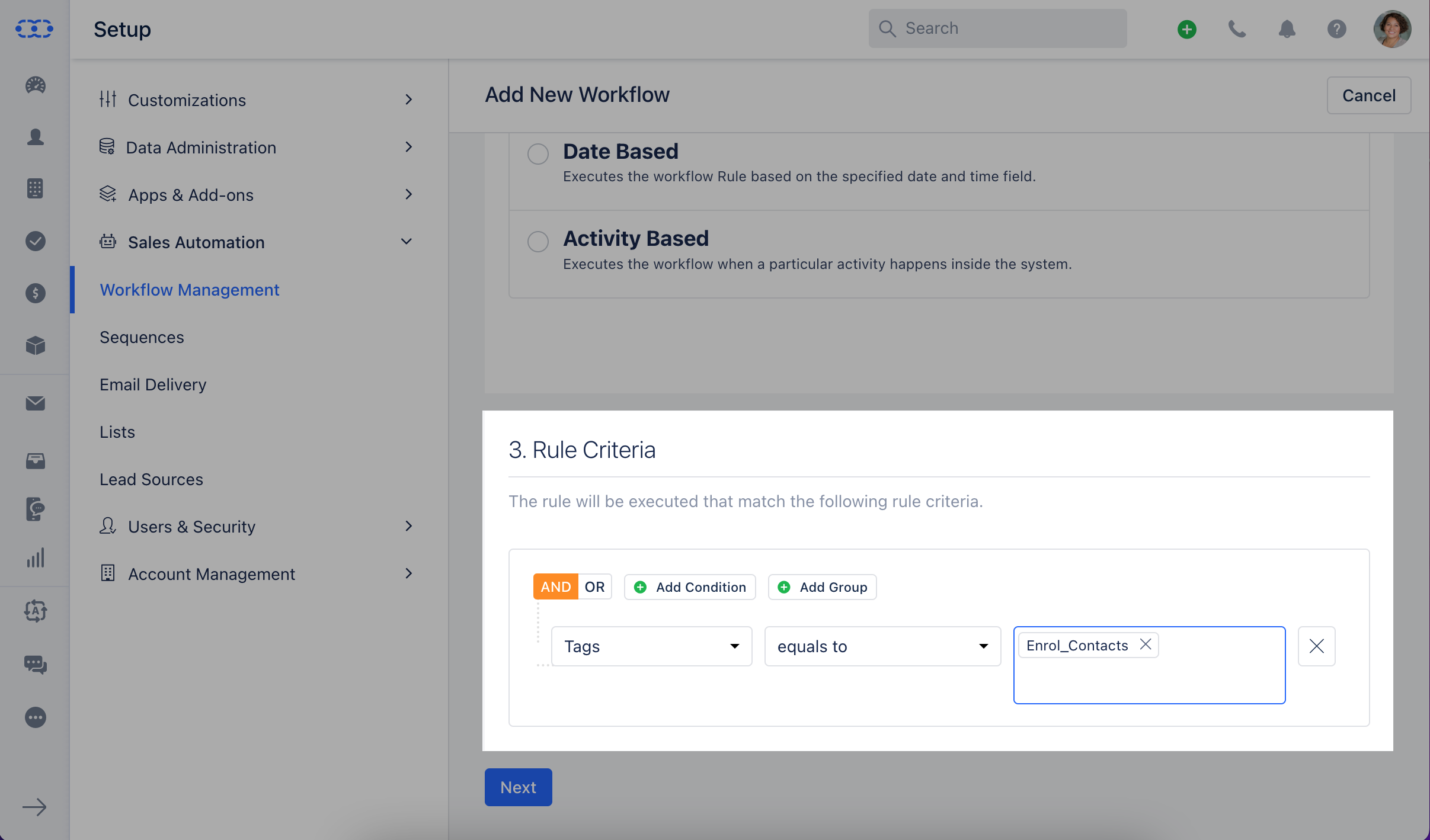Click Add Group button
Screen dimensions: 1430x840
(x=822, y=586)
